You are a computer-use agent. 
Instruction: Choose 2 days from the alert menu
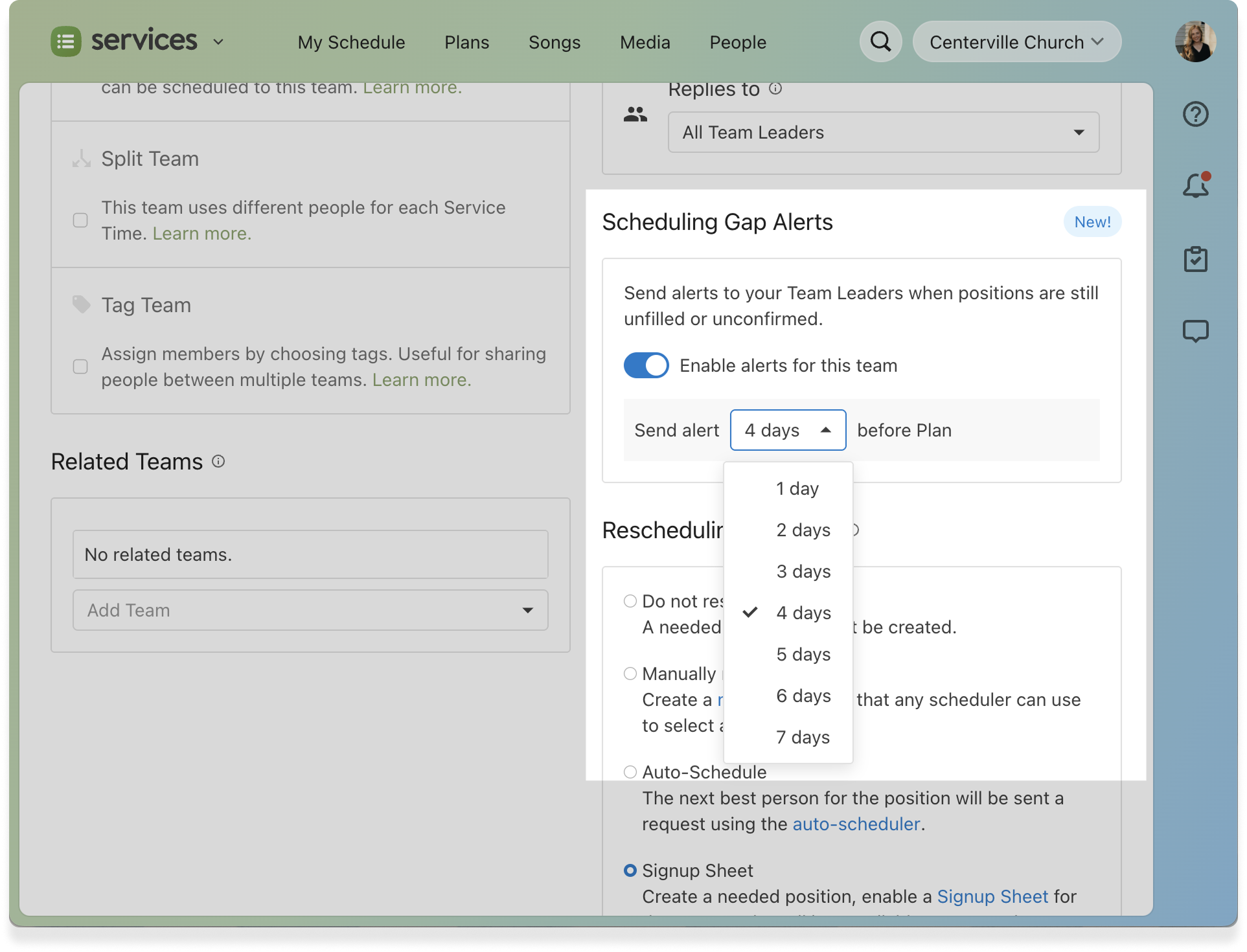(x=803, y=530)
